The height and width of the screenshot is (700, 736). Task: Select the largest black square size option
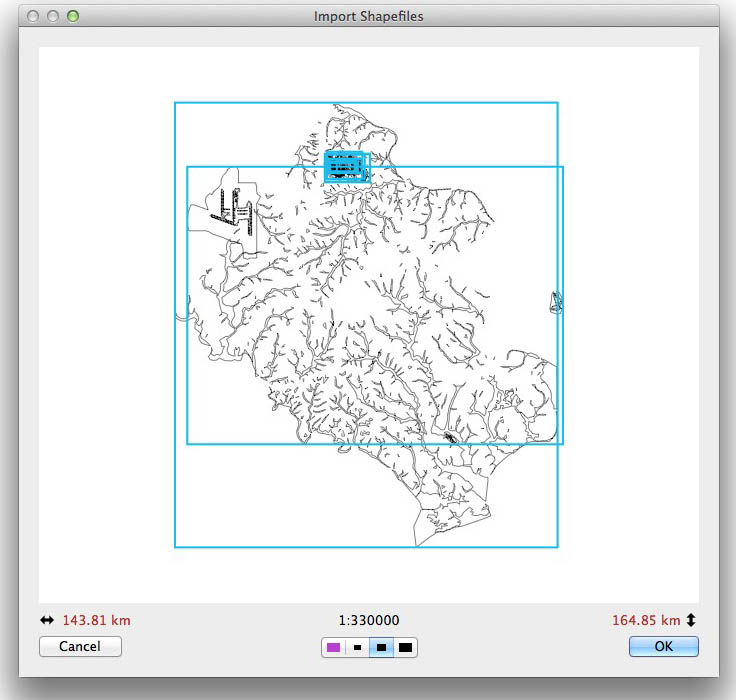(406, 647)
